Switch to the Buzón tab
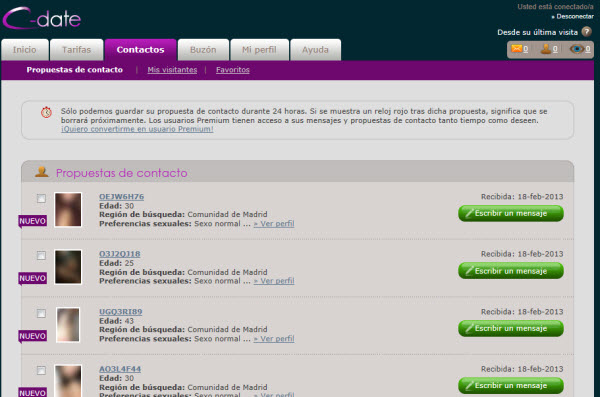Screen dimensions: 600x397 tap(203, 50)
